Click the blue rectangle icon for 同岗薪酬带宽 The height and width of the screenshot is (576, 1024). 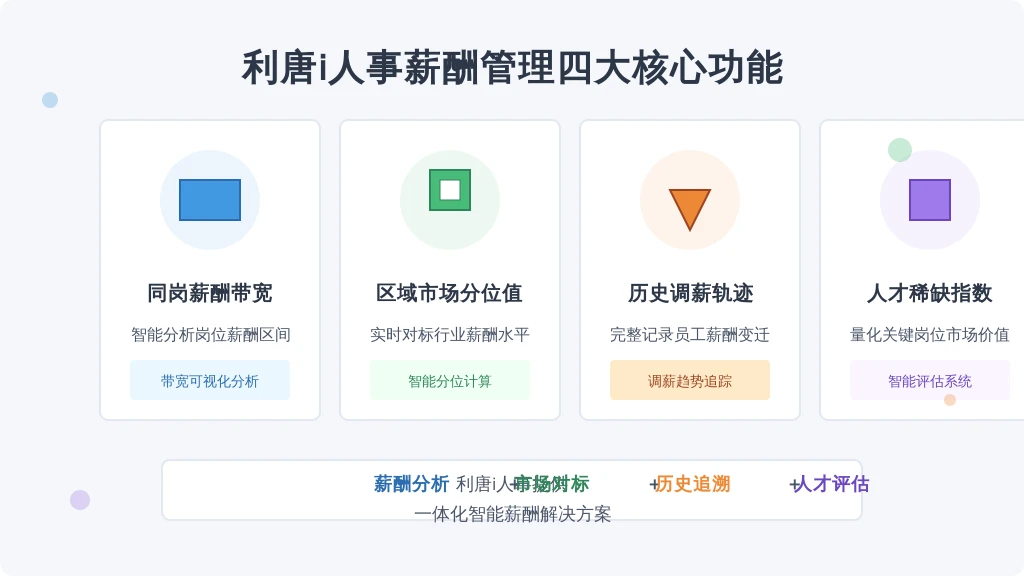click(x=210, y=200)
